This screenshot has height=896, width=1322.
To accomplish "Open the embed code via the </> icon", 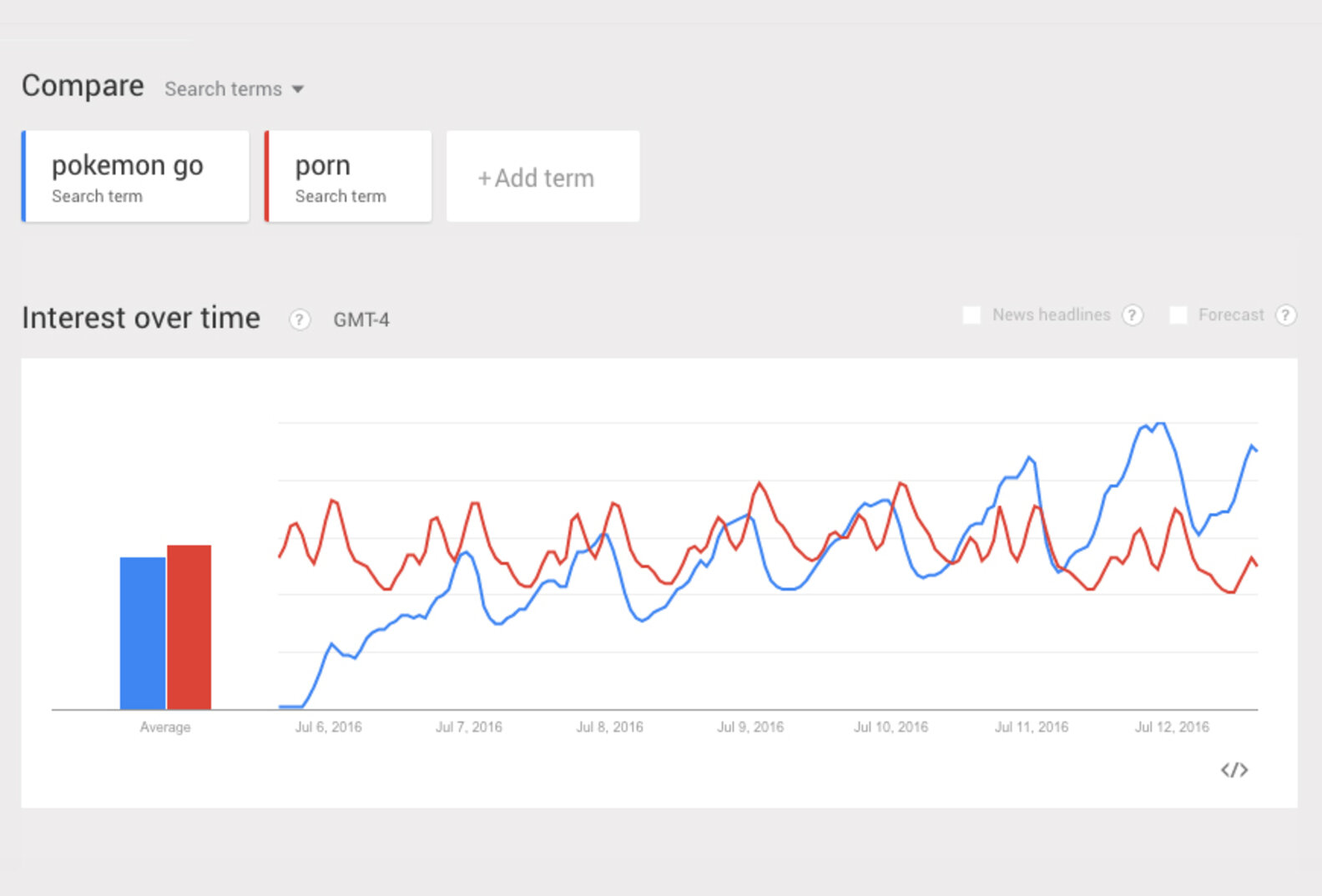I will (x=1233, y=769).
